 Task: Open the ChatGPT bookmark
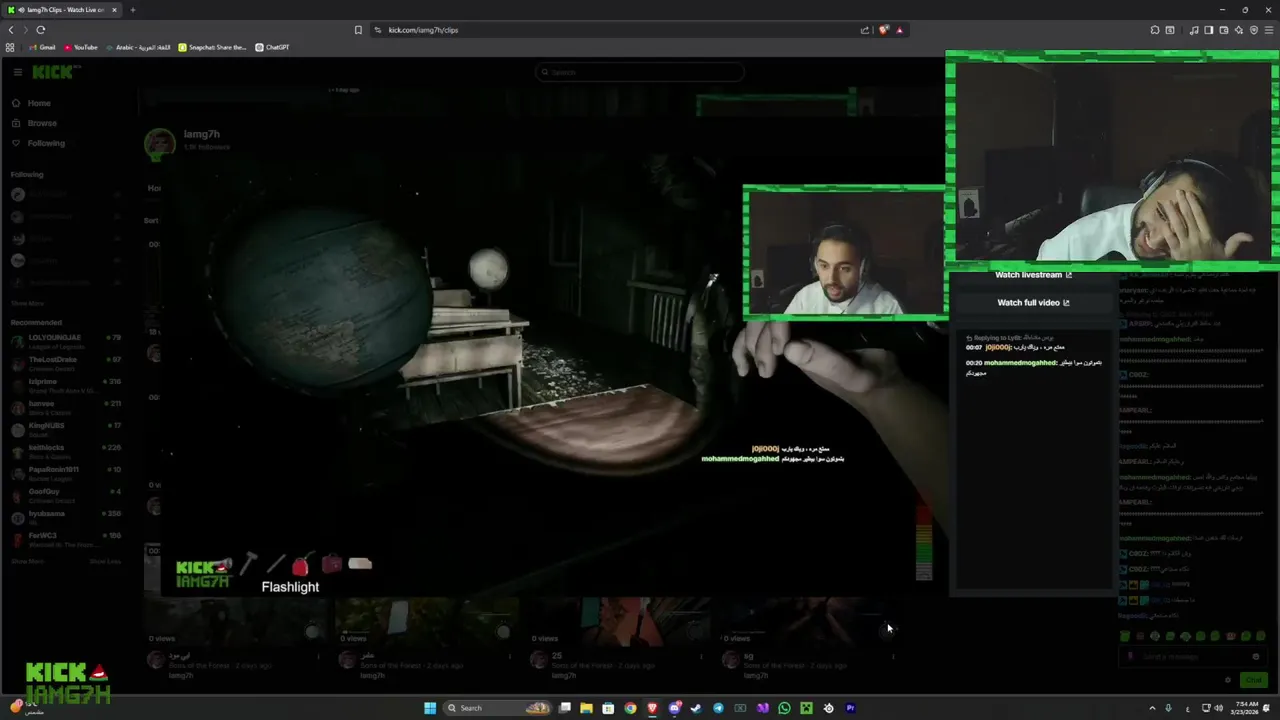click(272, 47)
